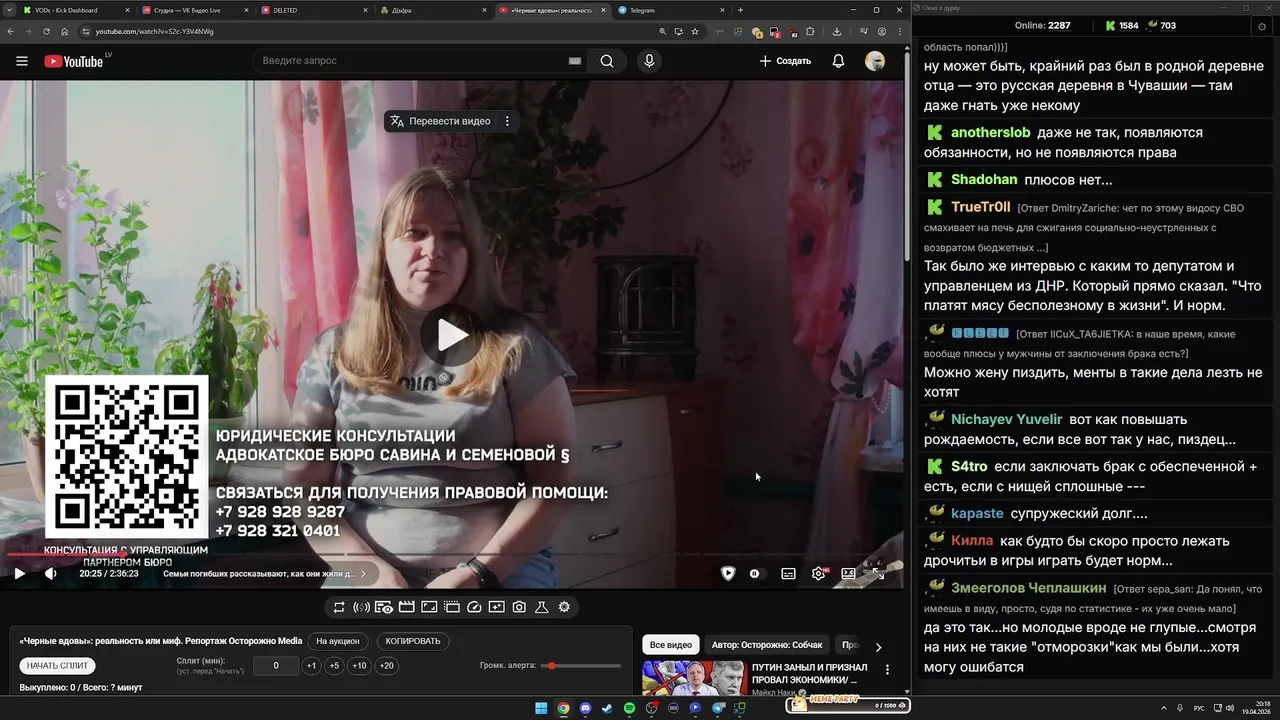Expand the chapter title 'Семьи погибших рассказывают'
The image size is (1280, 720).
[x=264, y=574]
